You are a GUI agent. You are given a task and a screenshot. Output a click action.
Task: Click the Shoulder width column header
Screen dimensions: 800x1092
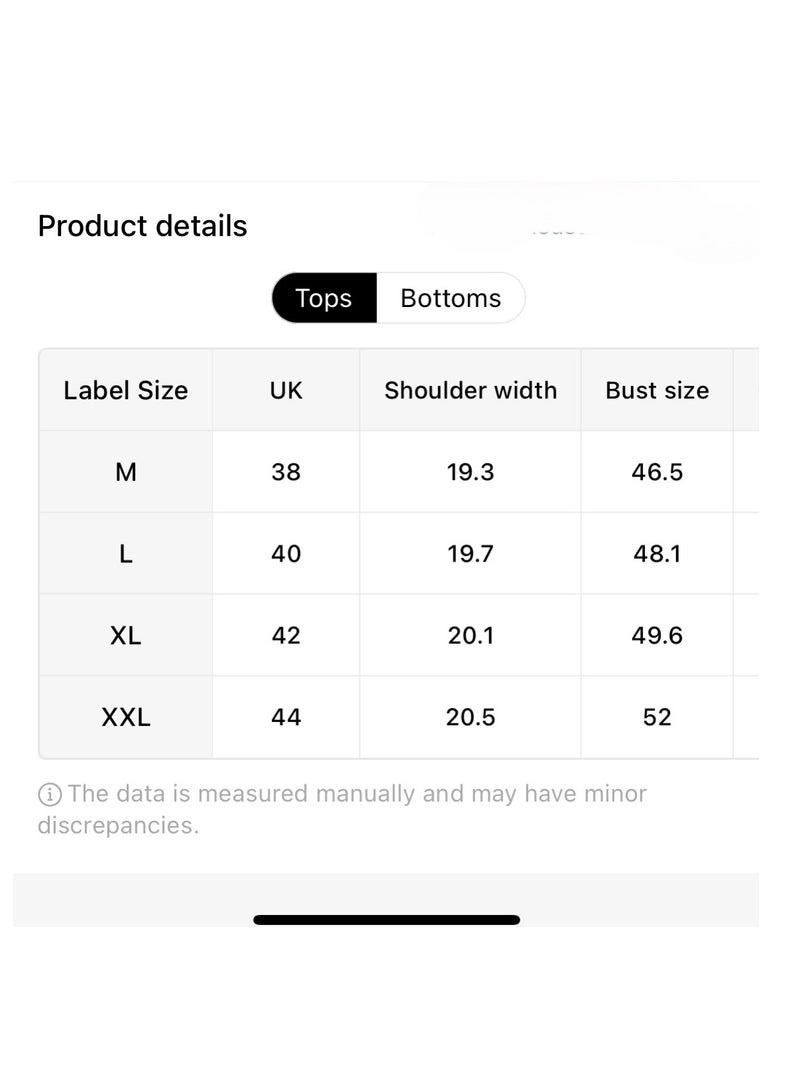tap(471, 390)
